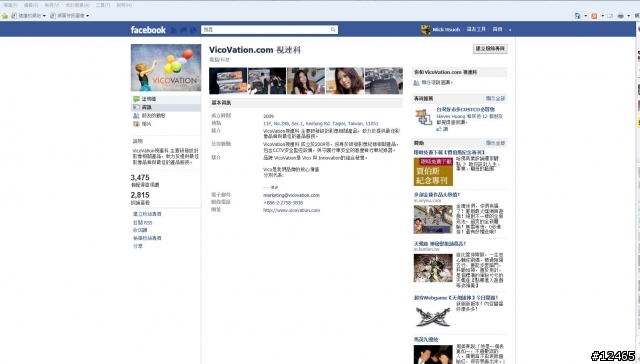Open the browser Edit (E) menu

click(x=31, y=5)
